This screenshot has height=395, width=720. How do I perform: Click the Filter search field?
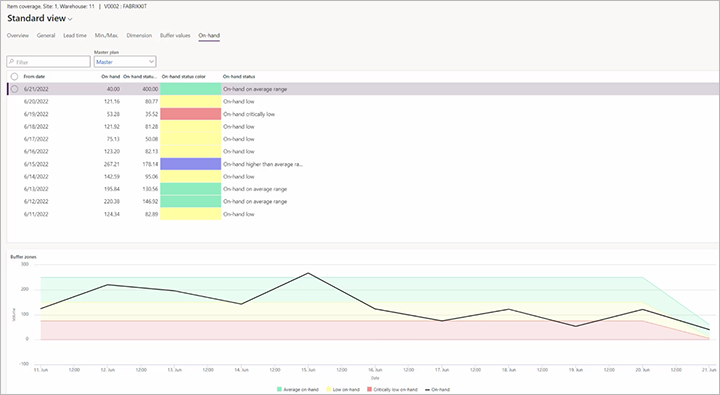tap(49, 62)
